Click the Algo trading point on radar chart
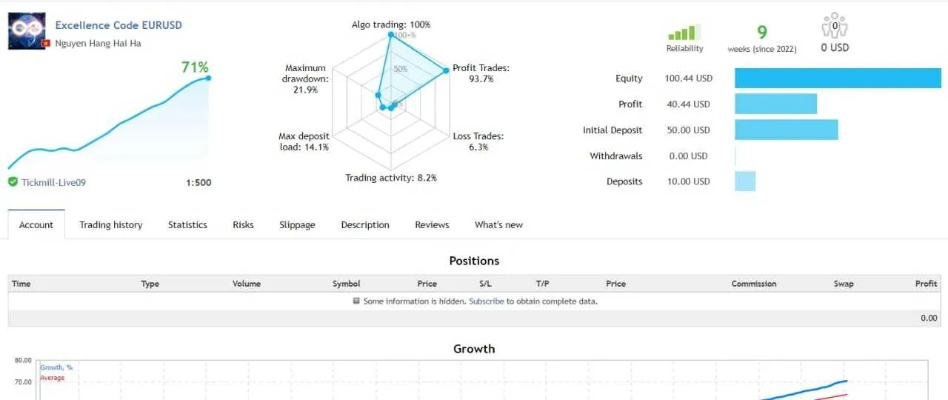Screen dimensions: 948x400 (390, 36)
